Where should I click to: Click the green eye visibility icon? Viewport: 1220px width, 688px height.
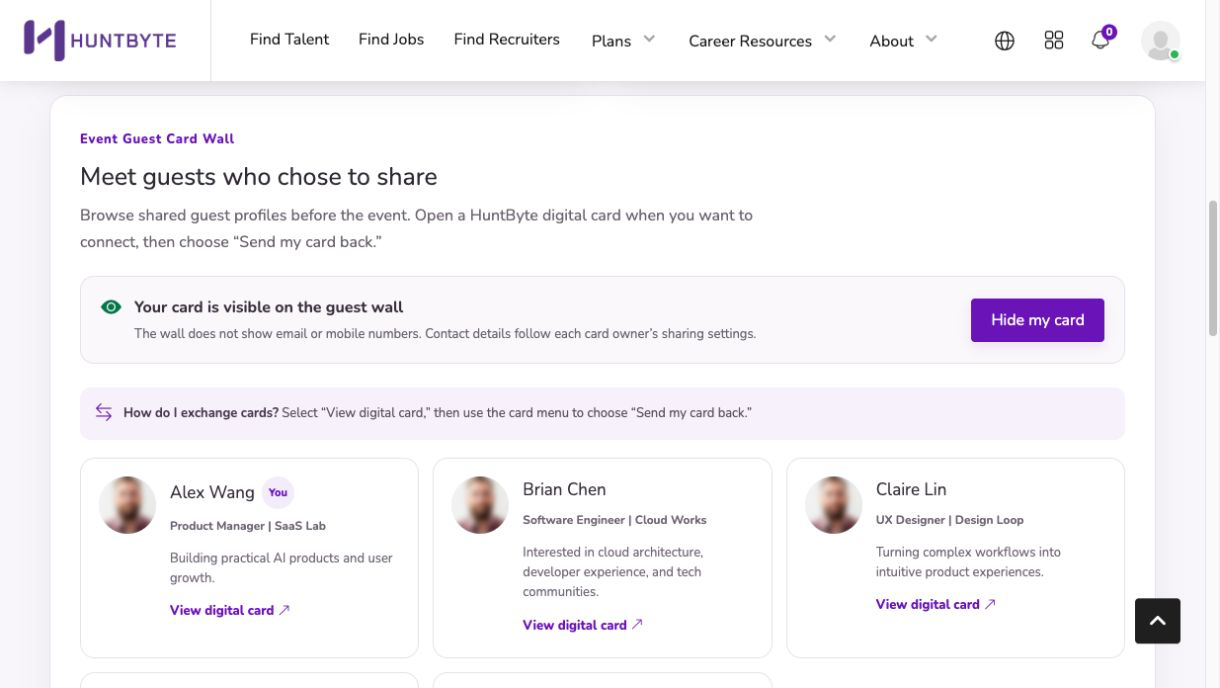(111, 307)
